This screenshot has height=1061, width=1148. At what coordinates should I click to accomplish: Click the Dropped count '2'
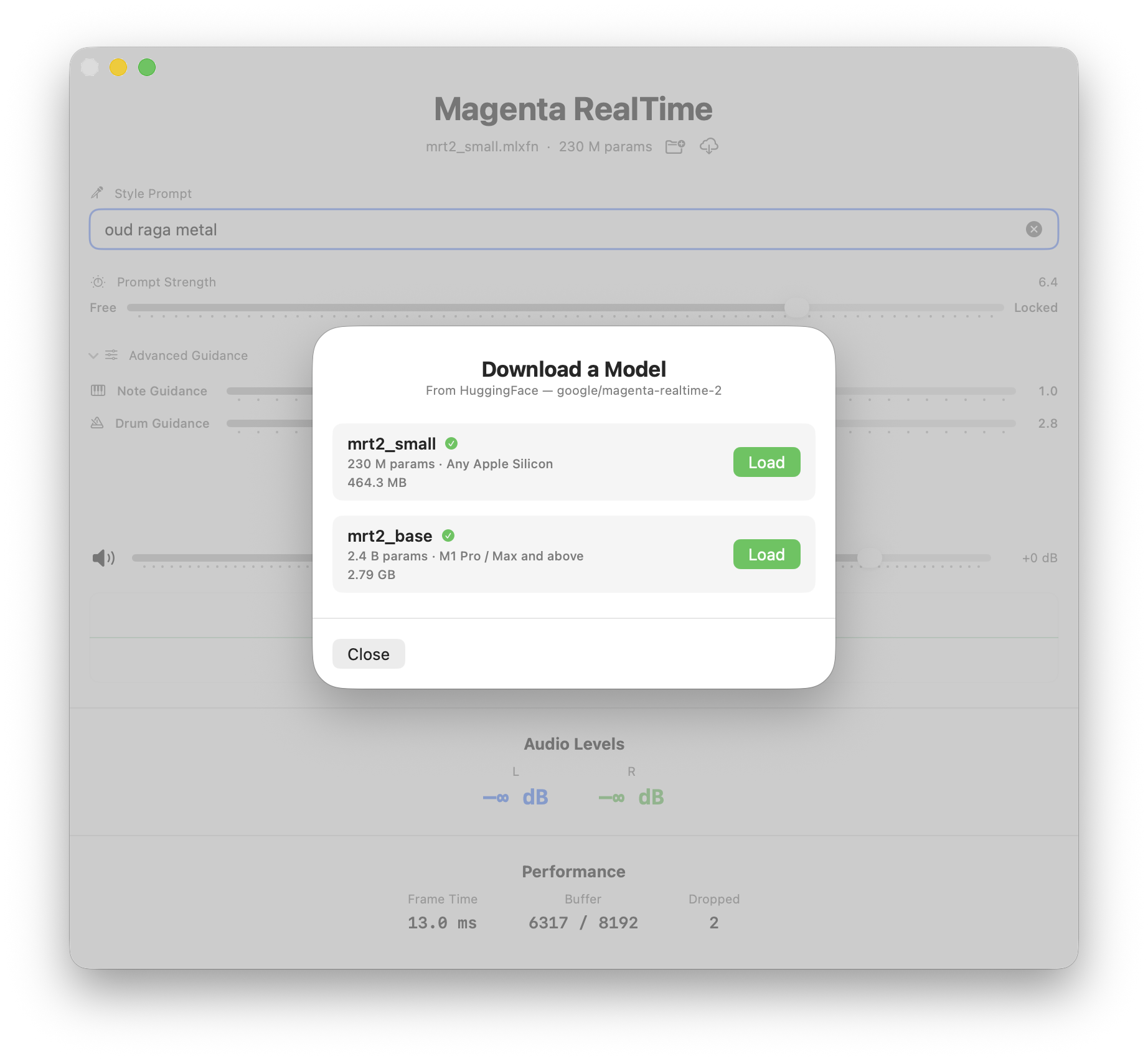[x=714, y=923]
